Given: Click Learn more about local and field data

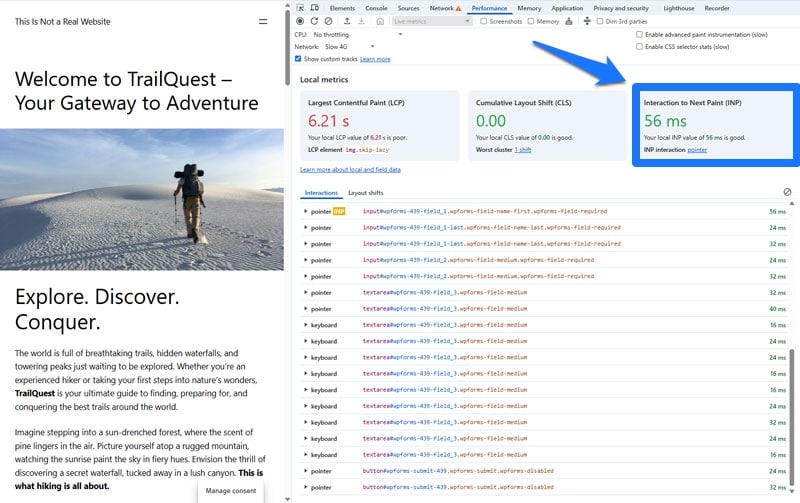Looking at the screenshot, I should point(350,169).
